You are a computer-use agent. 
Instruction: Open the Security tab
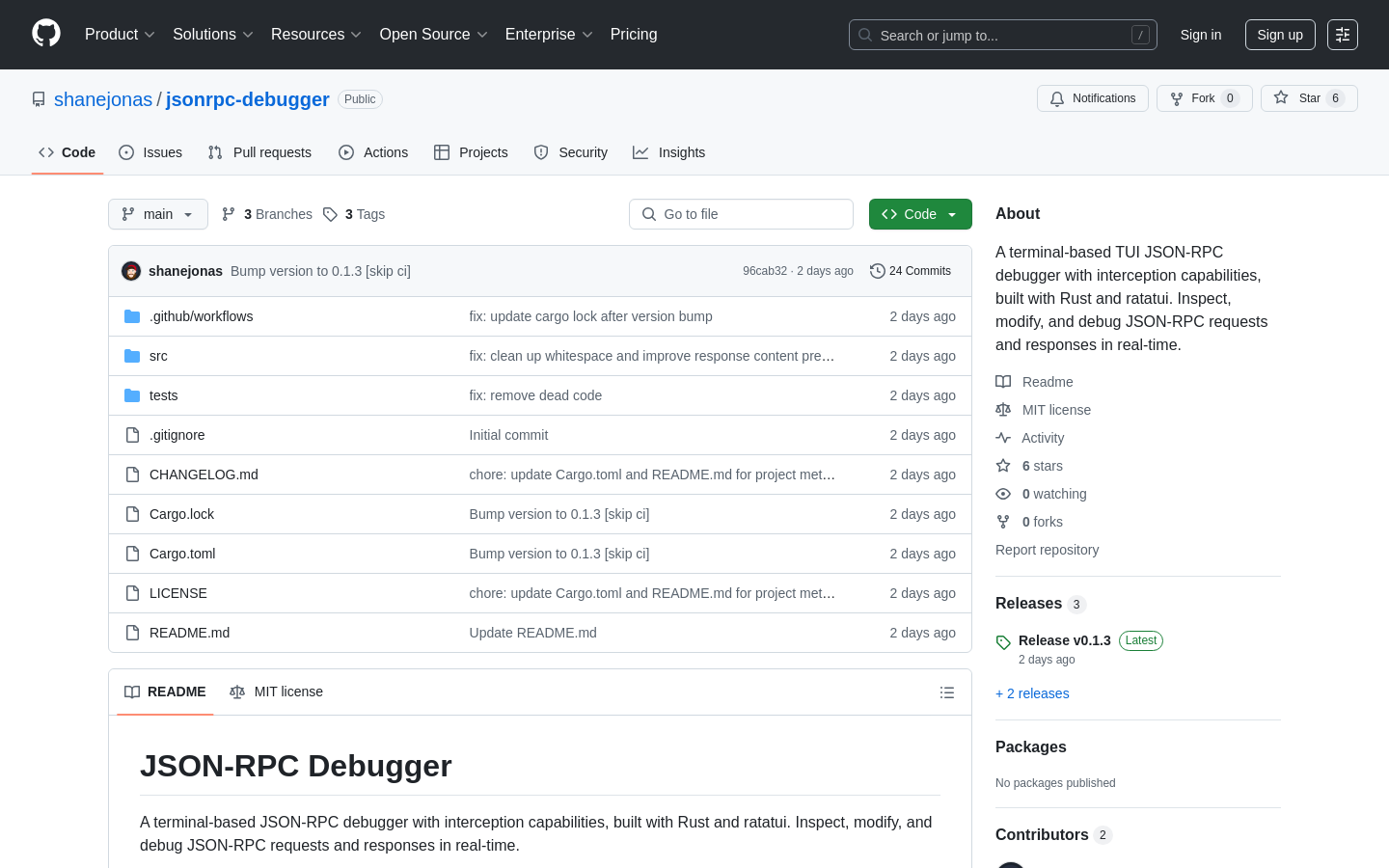click(571, 152)
